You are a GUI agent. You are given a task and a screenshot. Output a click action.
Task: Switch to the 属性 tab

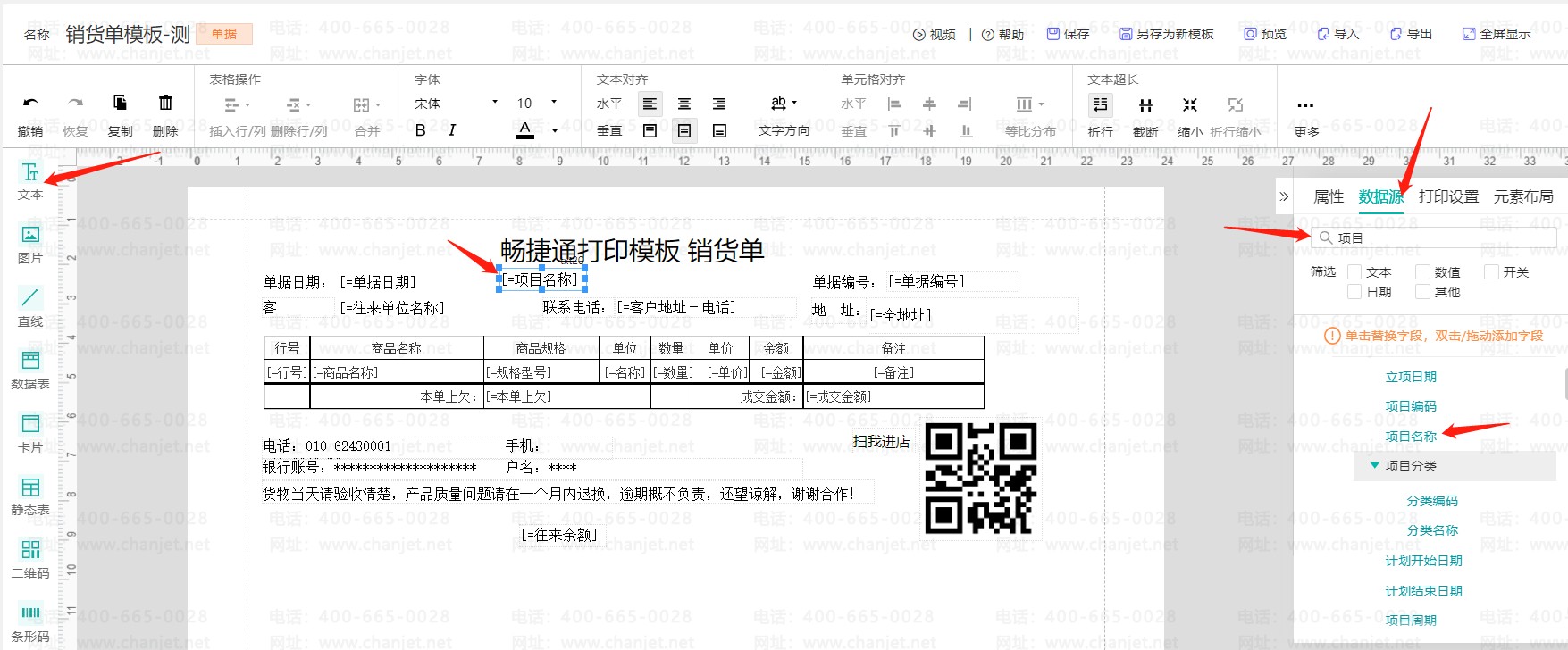pos(1328,196)
